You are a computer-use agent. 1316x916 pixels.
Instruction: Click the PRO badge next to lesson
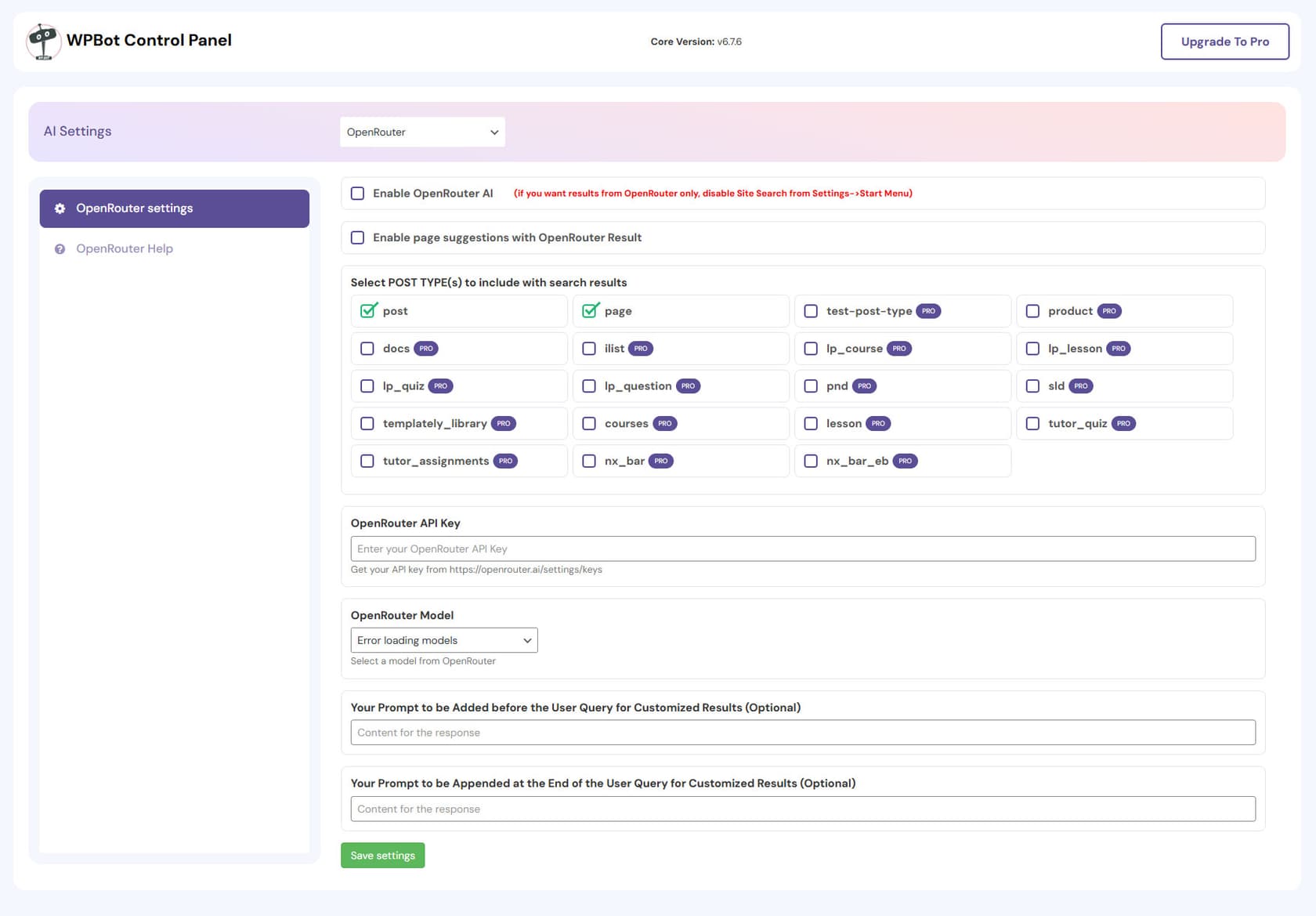click(878, 424)
